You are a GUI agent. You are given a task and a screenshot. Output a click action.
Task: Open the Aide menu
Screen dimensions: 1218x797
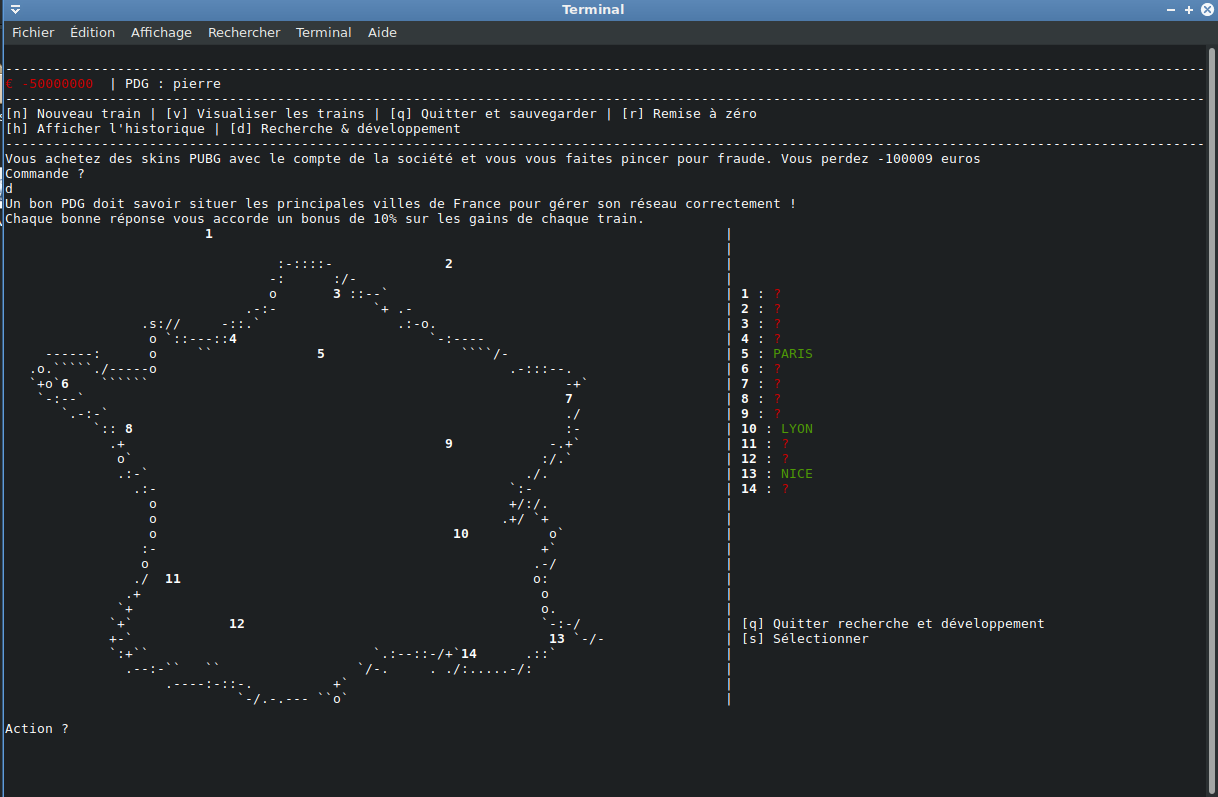coord(382,32)
